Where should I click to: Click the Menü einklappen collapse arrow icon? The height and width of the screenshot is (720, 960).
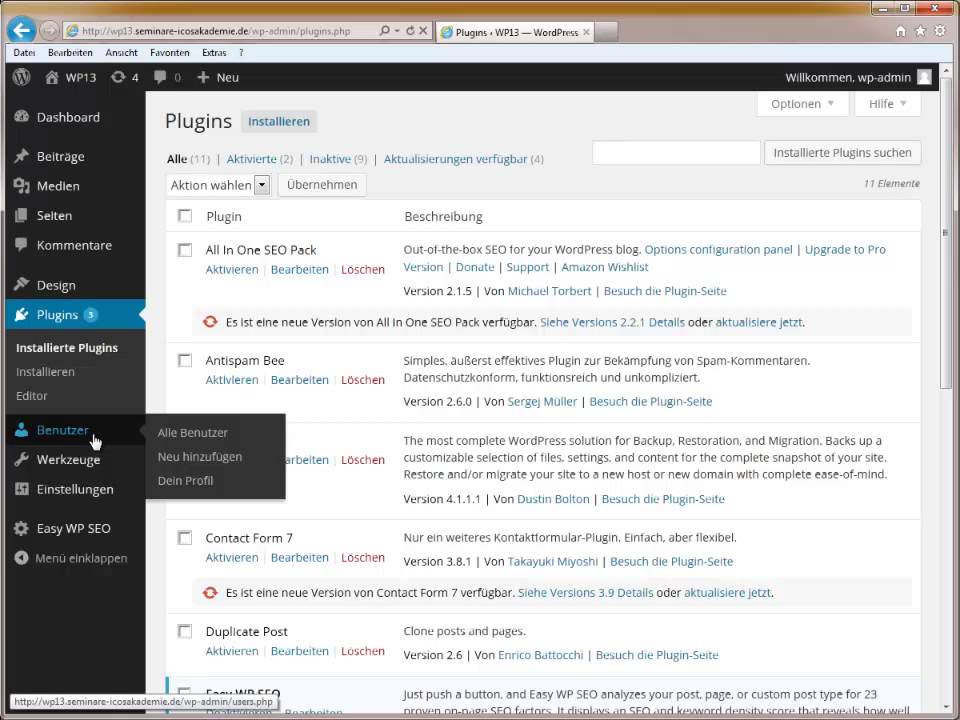(21, 558)
